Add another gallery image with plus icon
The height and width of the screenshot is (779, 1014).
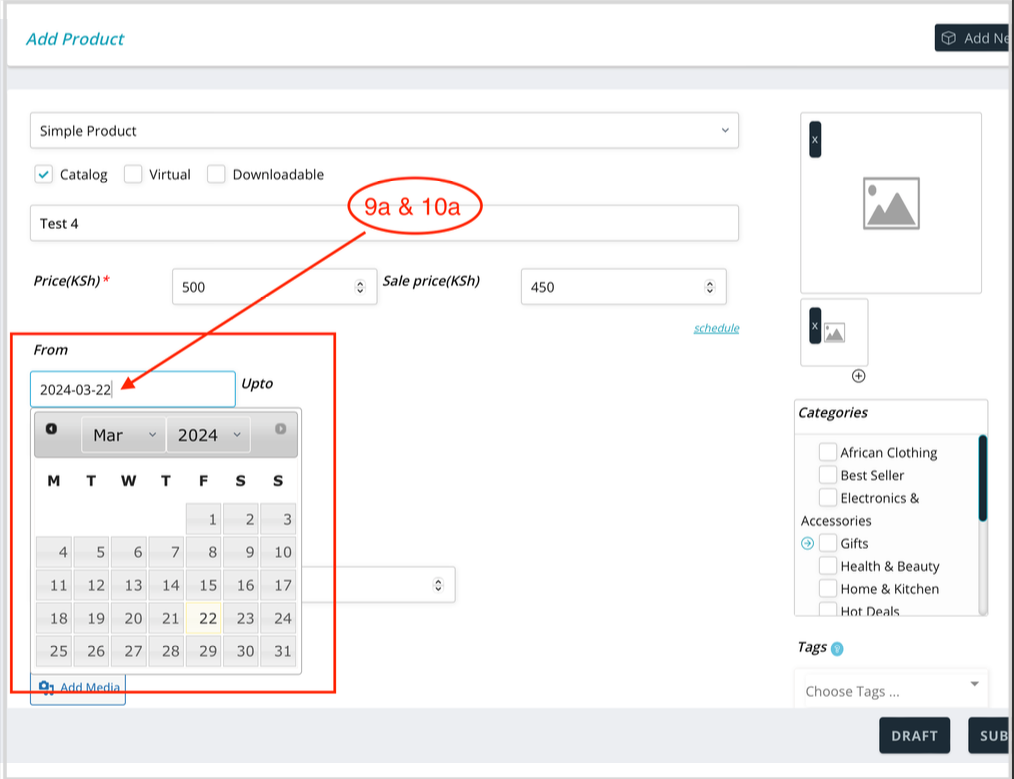[x=858, y=376]
